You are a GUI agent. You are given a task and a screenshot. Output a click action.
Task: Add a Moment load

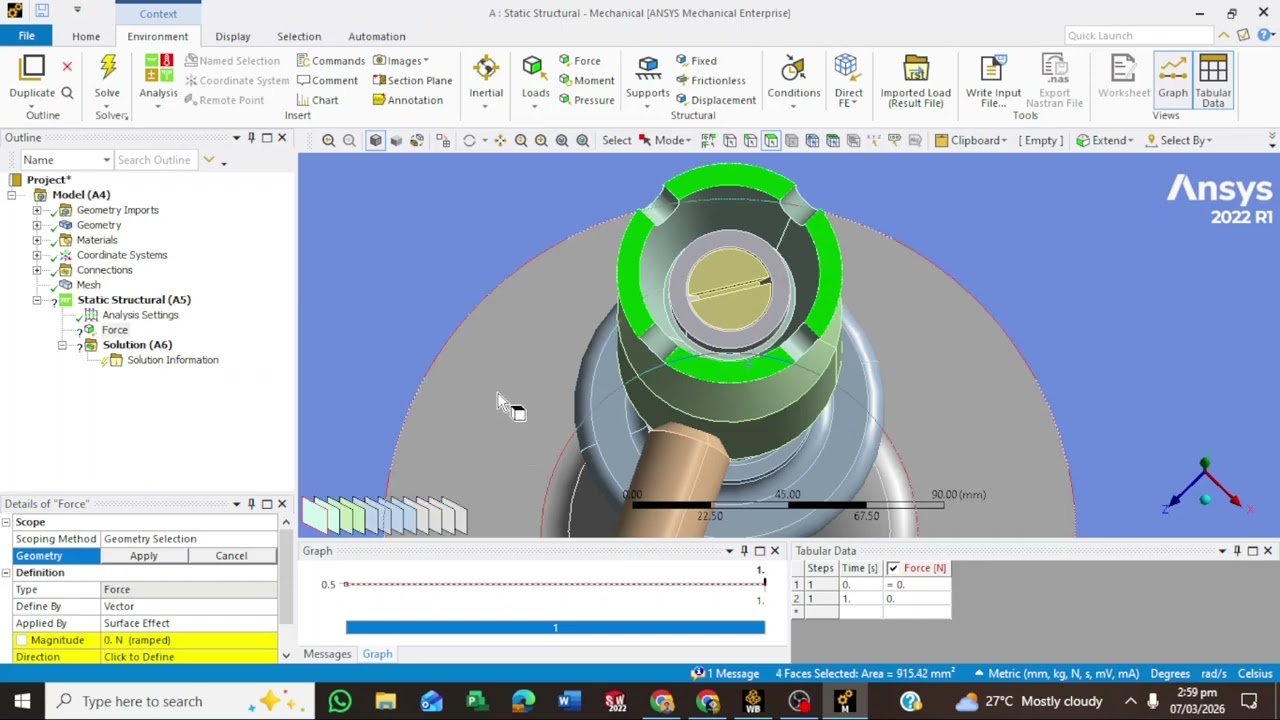click(x=586, y=81)
